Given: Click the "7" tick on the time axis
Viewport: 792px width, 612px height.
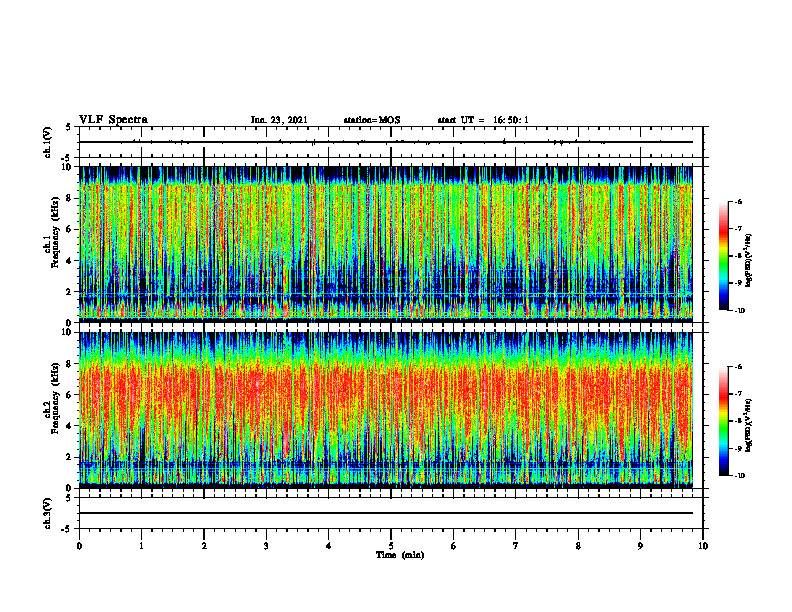Looking at the screenshot, I should tap(516, 546).
